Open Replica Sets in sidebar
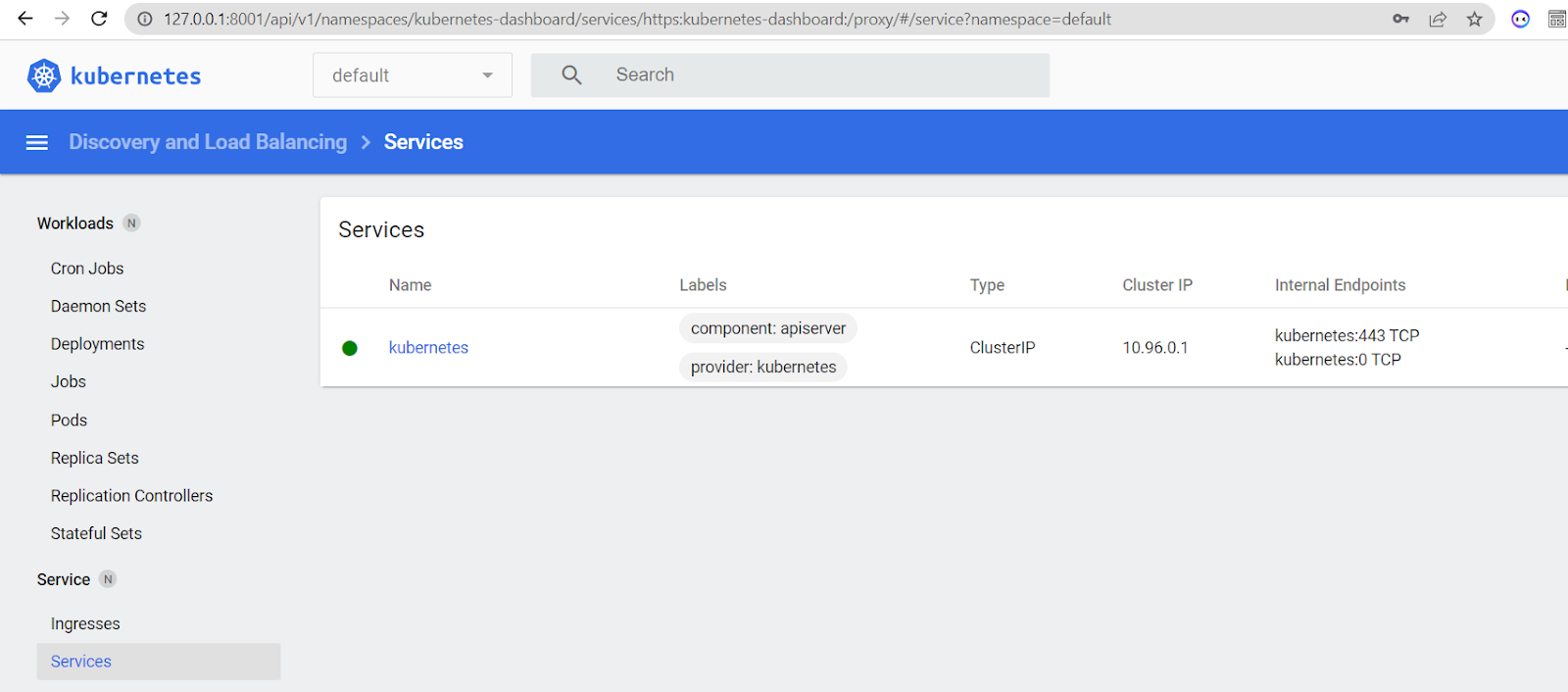 tap(95, 459)
